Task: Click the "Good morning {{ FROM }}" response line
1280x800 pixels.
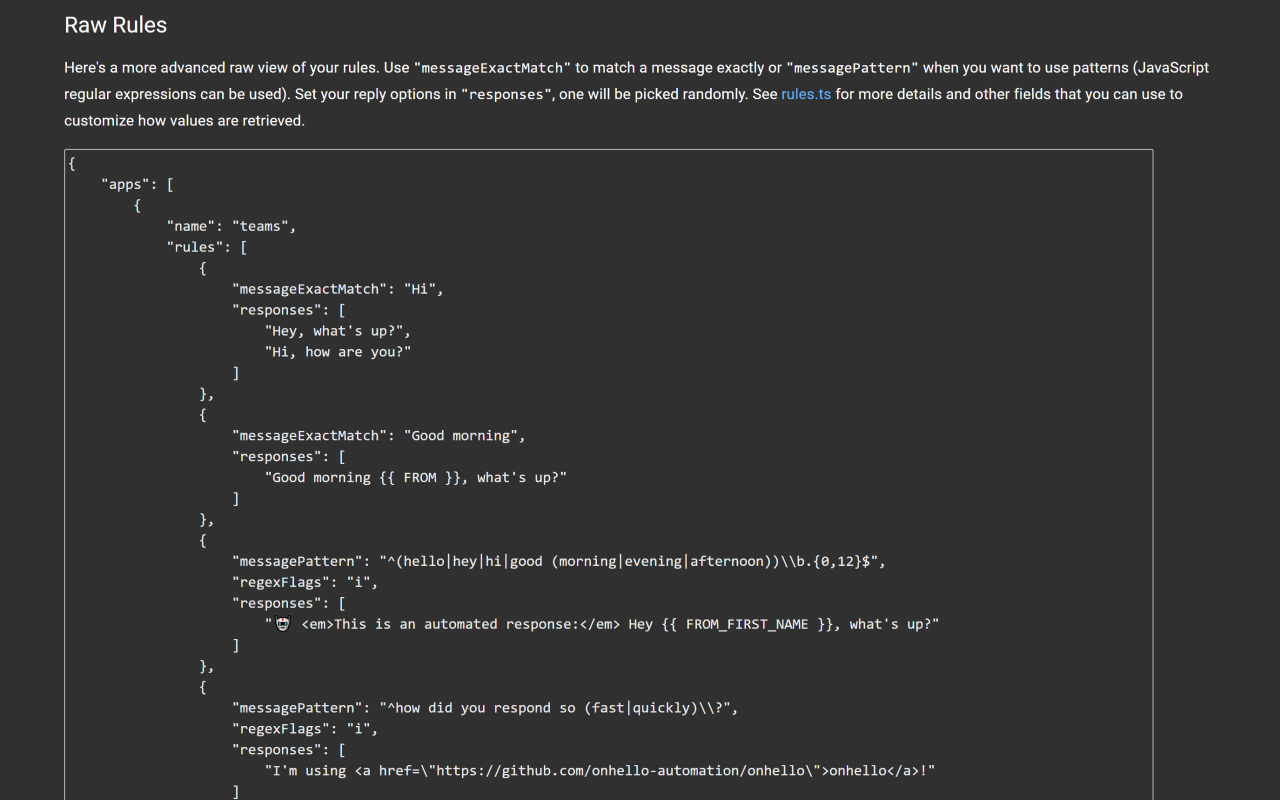Action: tap(416, 478)
